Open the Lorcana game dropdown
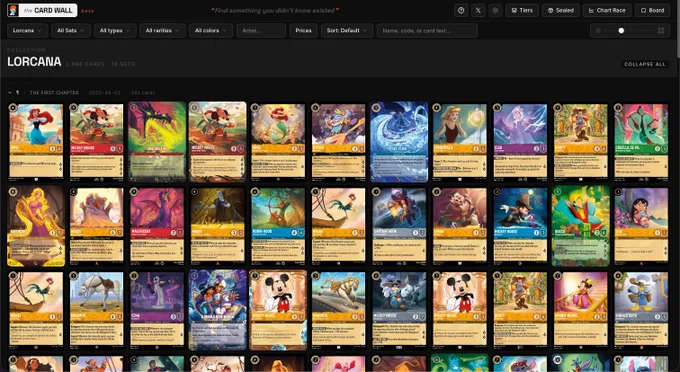Viewport: 680px width, 372px height. [27, 31]
